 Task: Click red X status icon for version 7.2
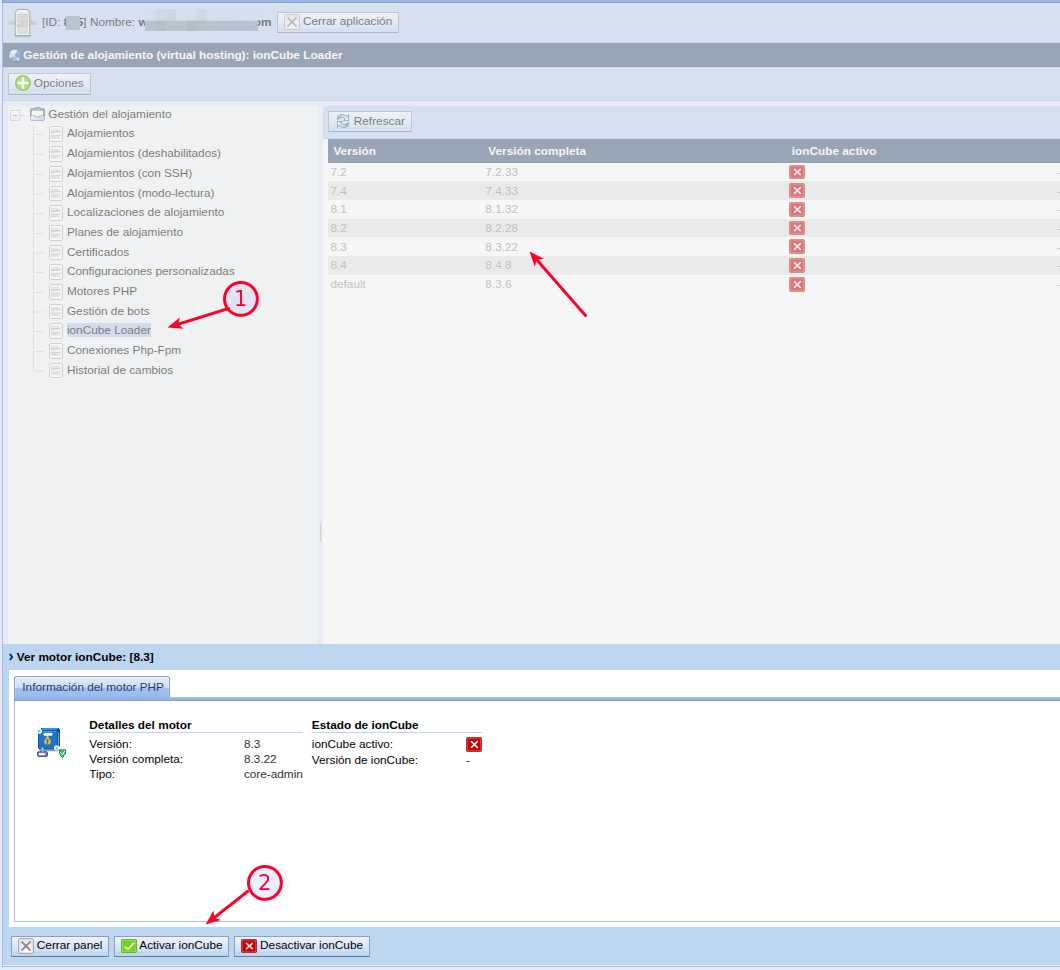tap(796, 172)
